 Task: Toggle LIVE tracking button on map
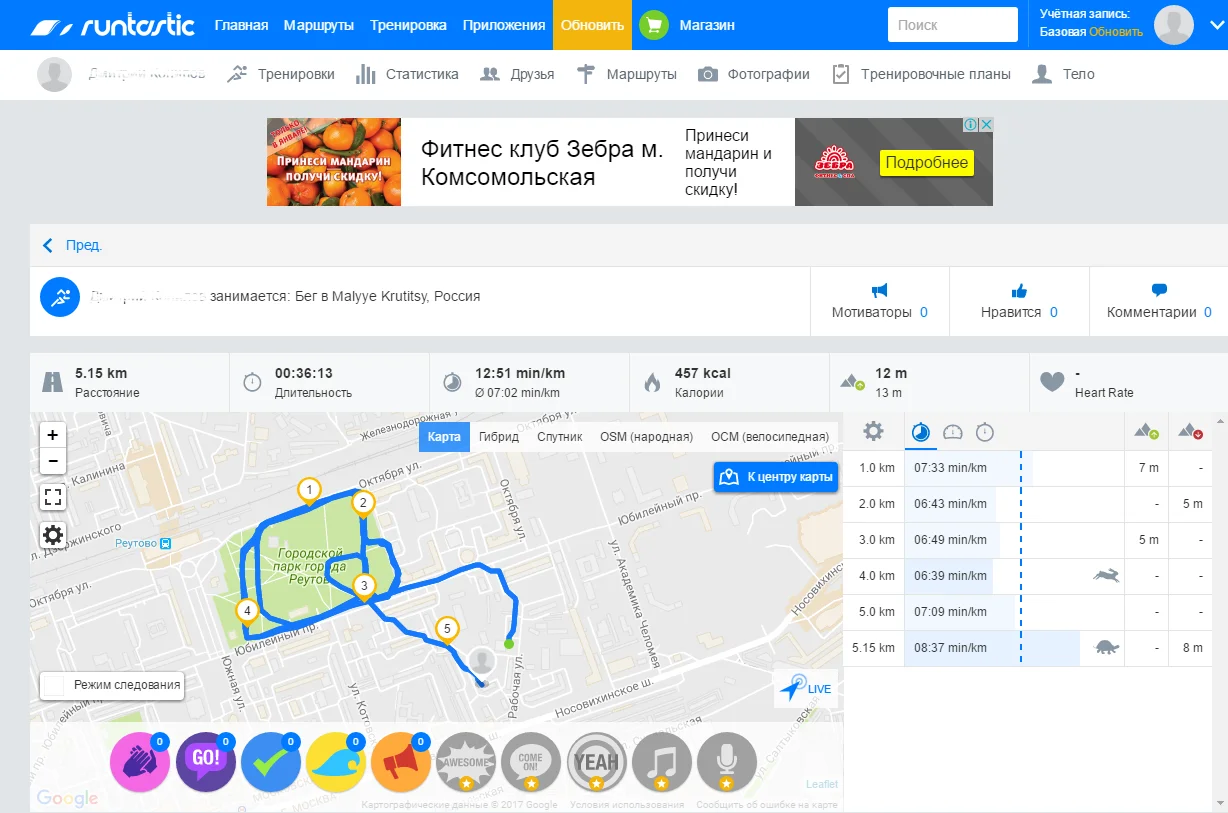click(x=806, y=688)
